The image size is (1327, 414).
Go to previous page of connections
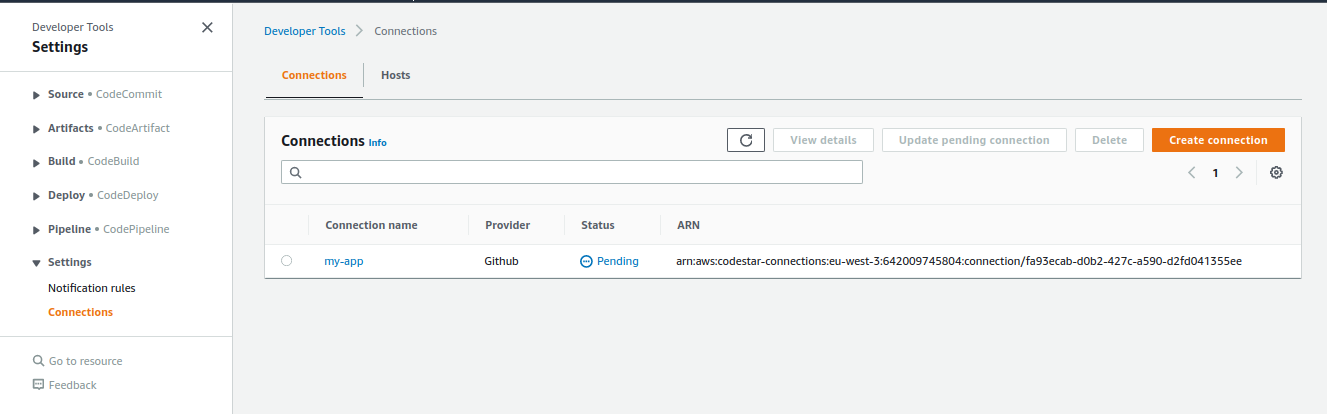click(x=1192, y=172)
